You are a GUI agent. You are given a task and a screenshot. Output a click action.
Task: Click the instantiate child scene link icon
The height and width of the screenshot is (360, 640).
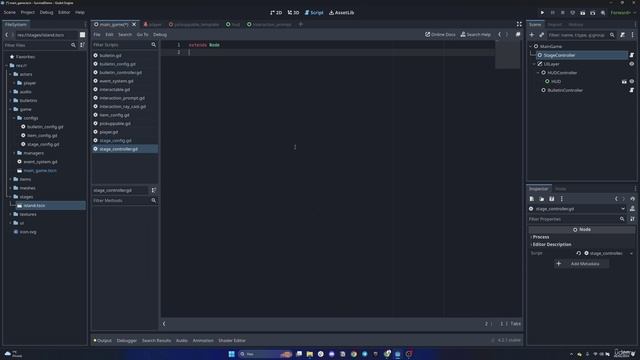[542, 35]
